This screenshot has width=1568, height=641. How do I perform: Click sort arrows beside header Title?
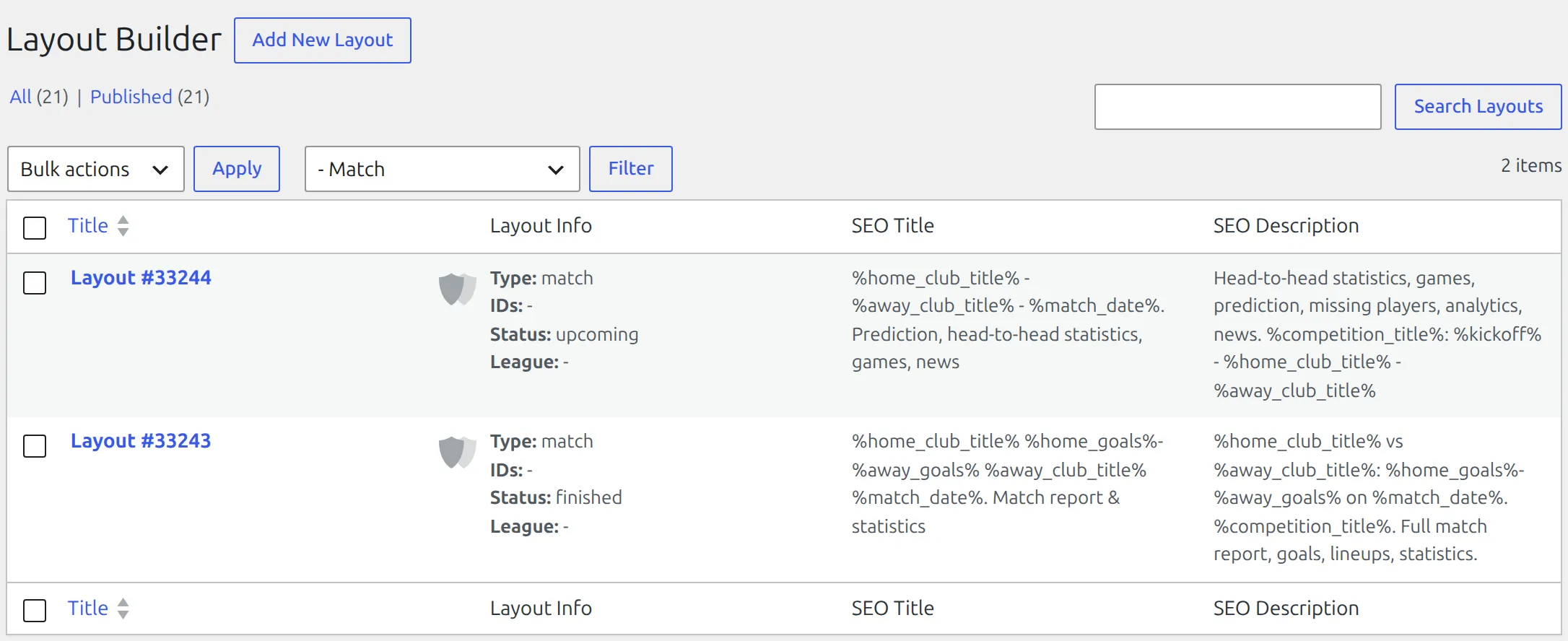point(123,226)
